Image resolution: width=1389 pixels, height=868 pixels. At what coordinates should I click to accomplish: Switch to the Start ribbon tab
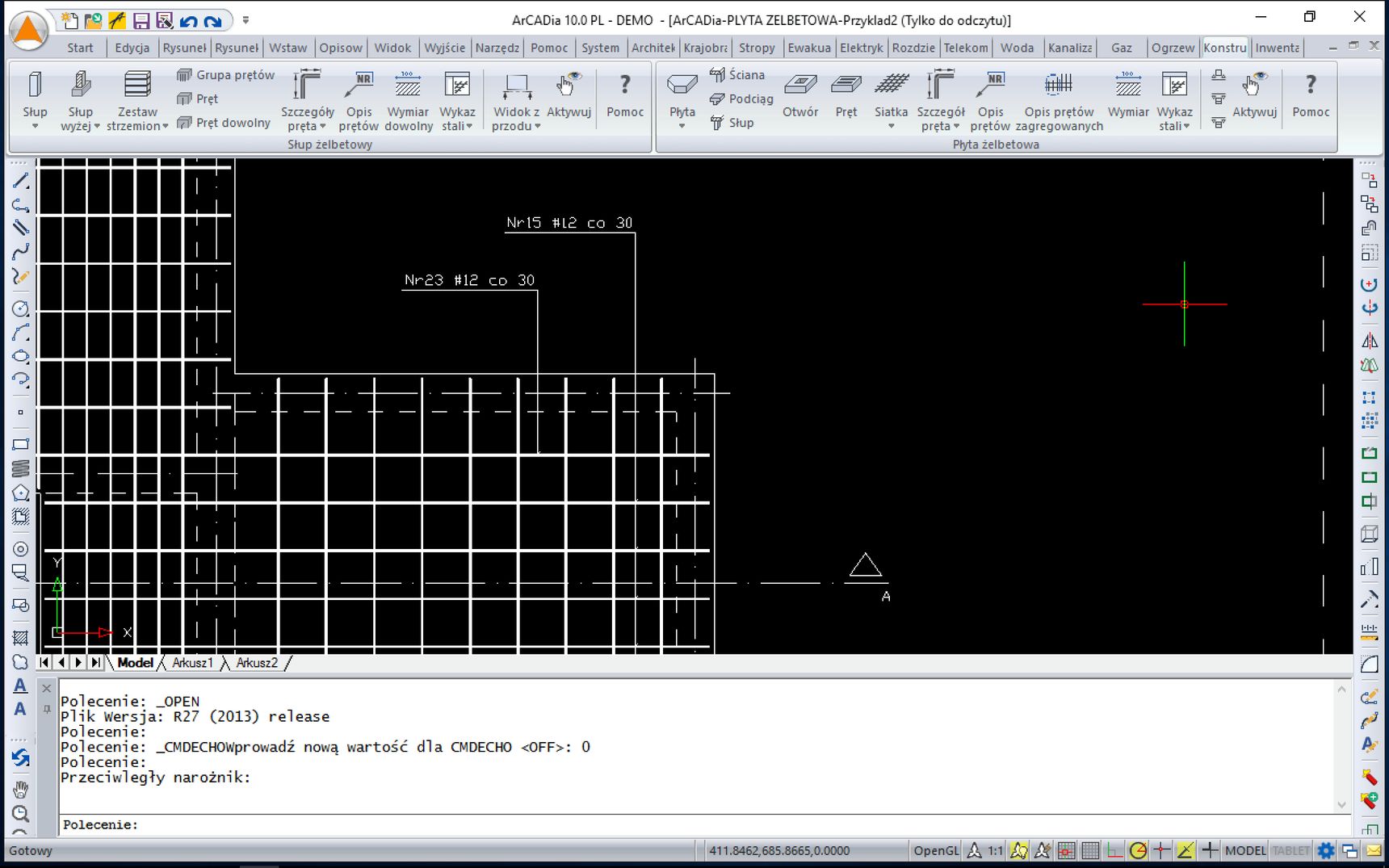[x=80, y=48]
